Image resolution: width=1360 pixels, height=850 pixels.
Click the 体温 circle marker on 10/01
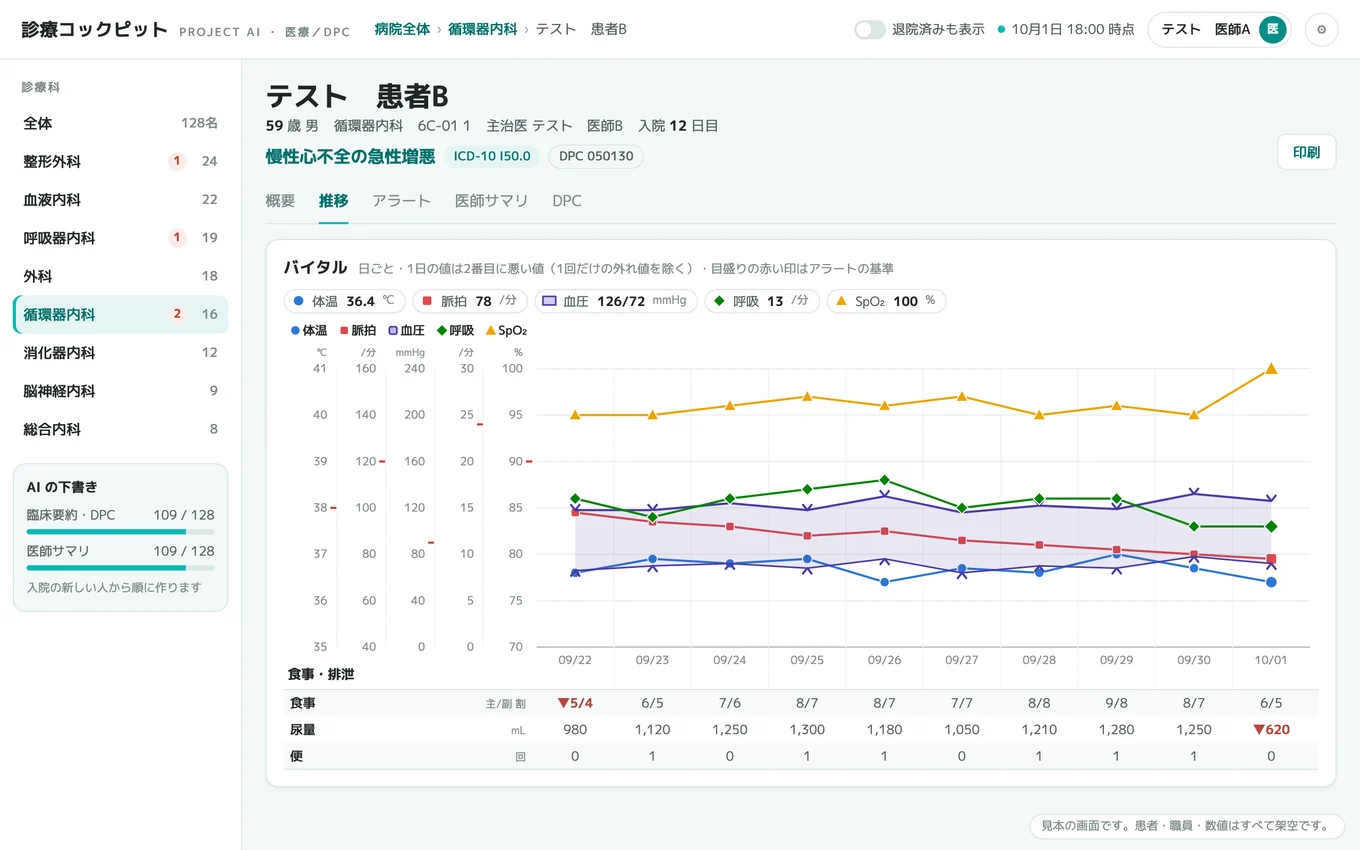(x=1271, y=582)
